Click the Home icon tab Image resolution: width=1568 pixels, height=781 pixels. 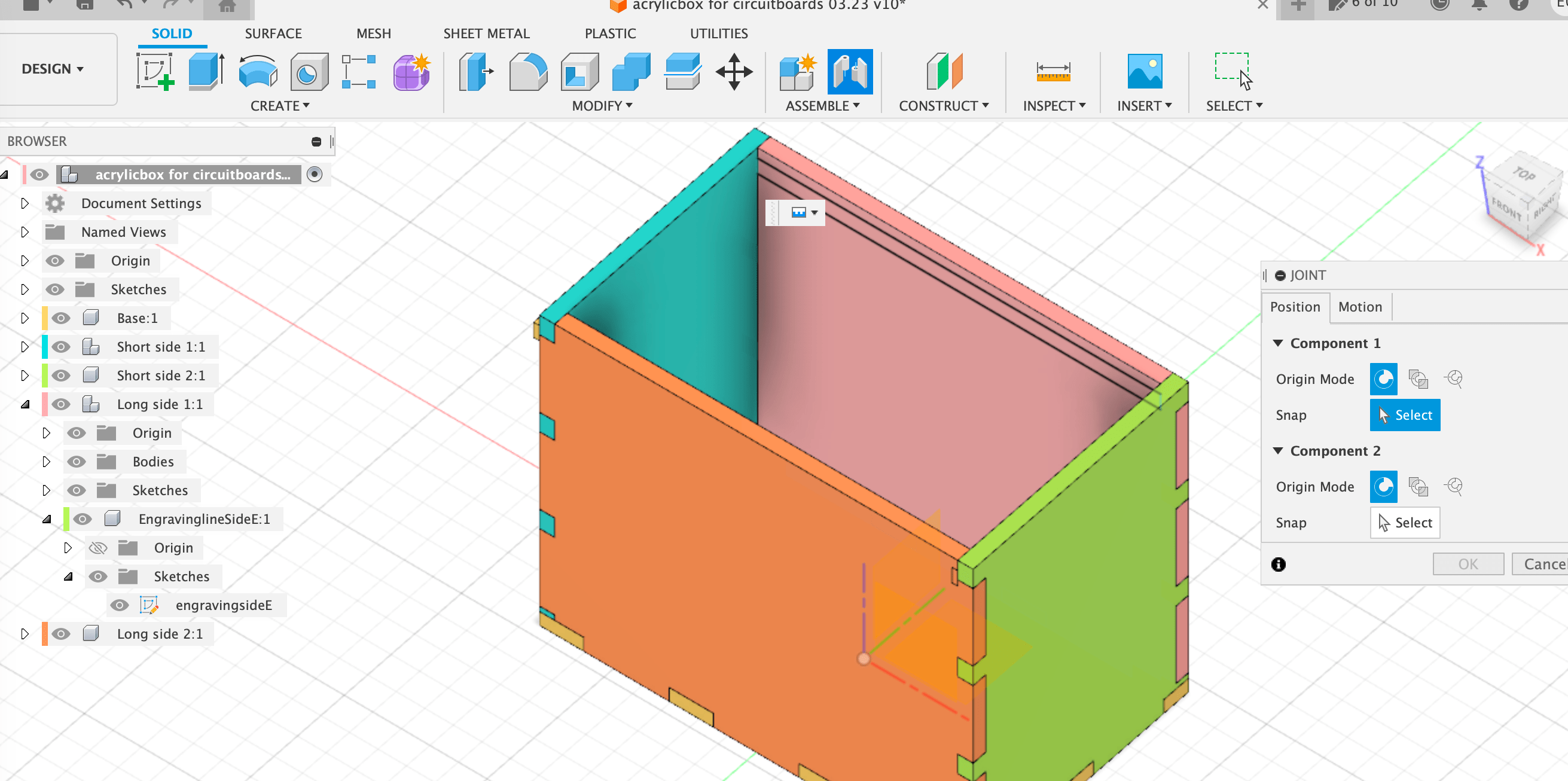coord(227,7)
